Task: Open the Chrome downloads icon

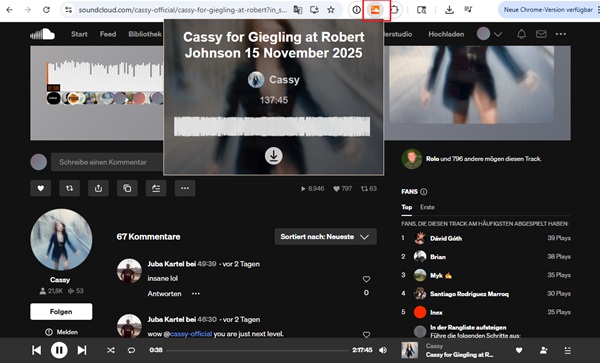Action: coord(449,10)
